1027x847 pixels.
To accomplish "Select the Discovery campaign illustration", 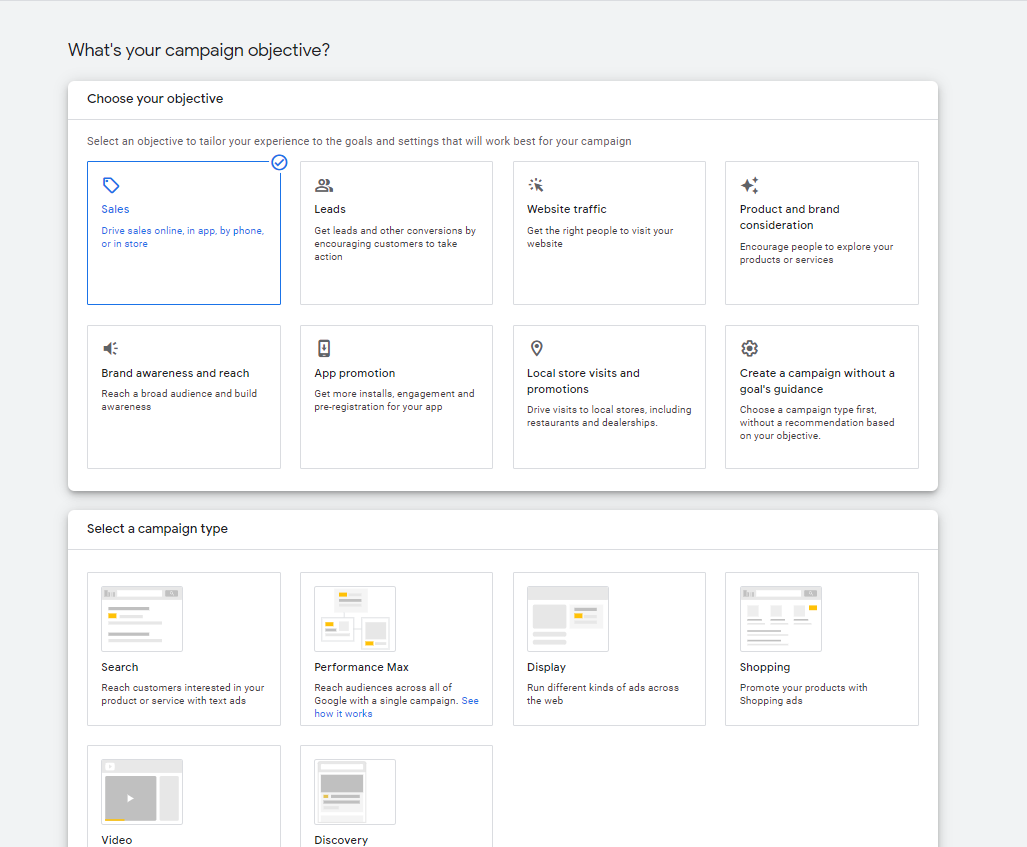I will 355,792.
